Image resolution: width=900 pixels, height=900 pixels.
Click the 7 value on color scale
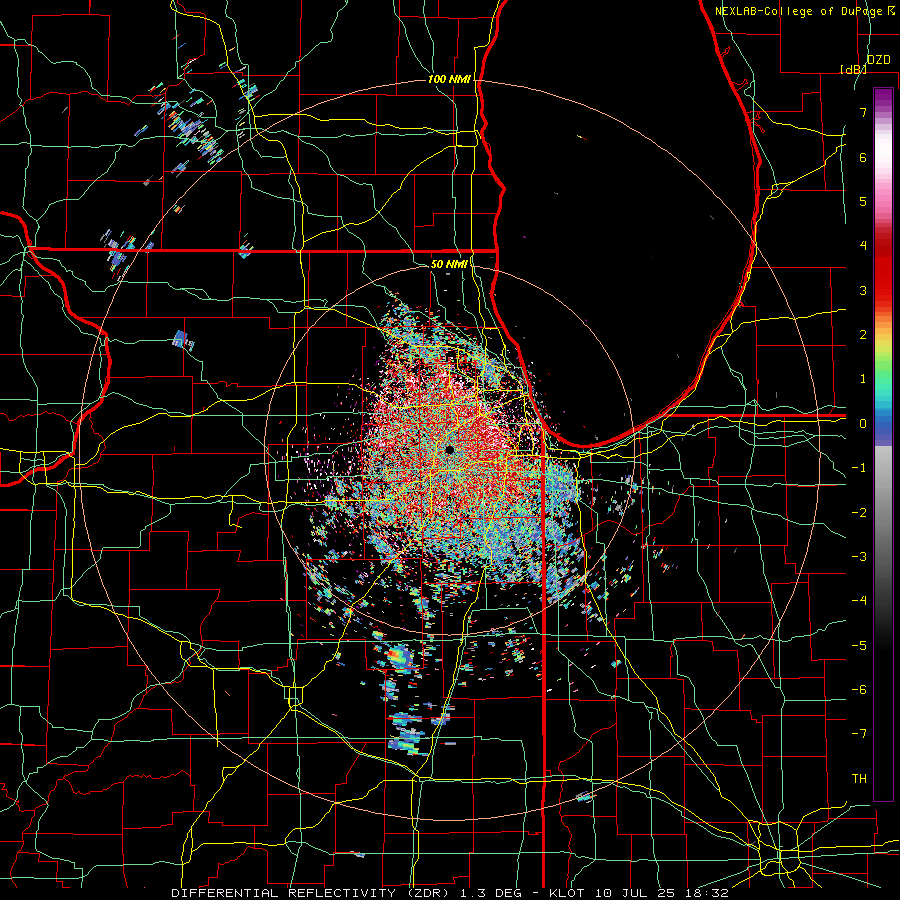(863, 112)
